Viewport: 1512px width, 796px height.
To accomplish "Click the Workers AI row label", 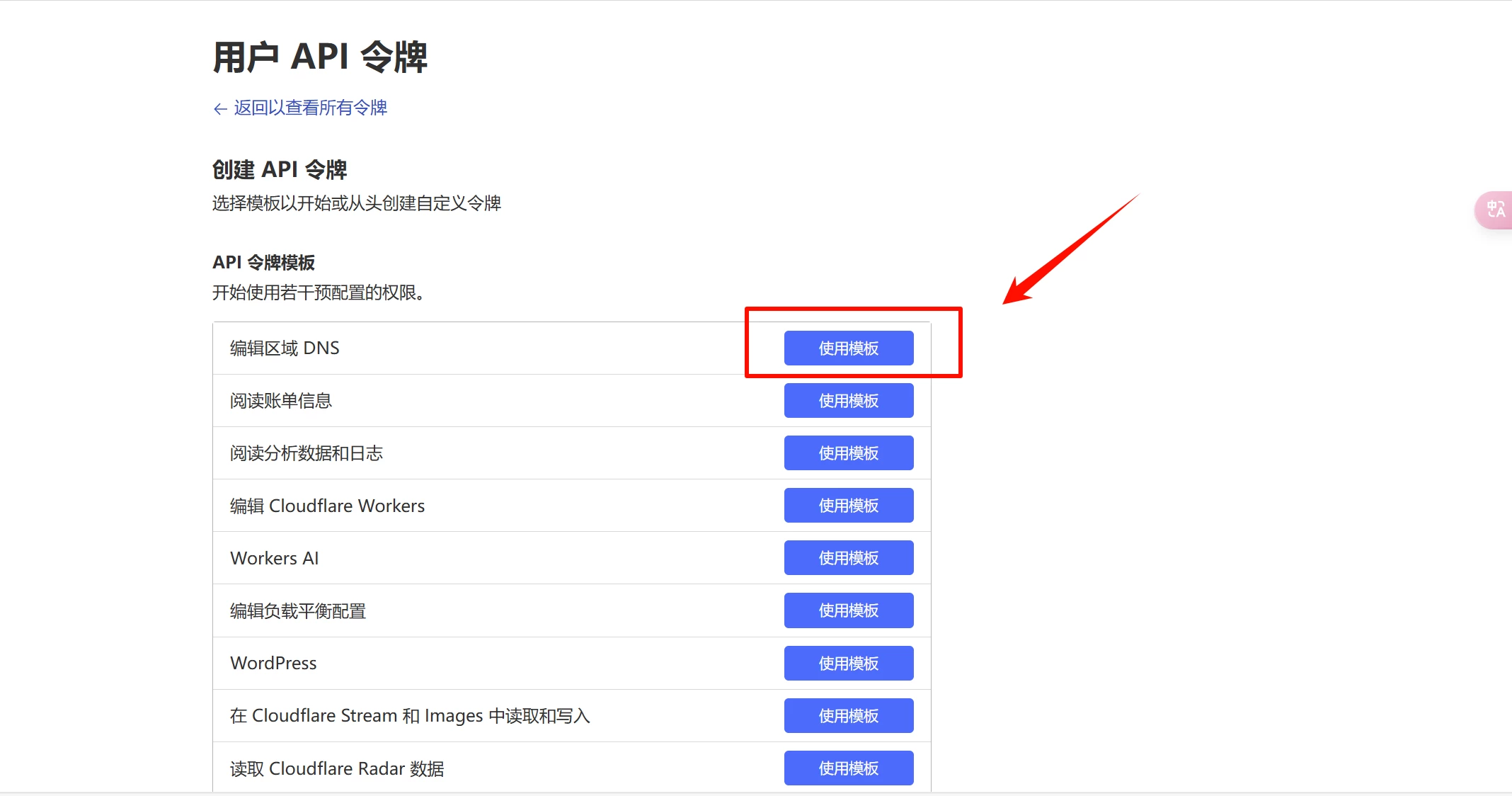I will [275, 559].
